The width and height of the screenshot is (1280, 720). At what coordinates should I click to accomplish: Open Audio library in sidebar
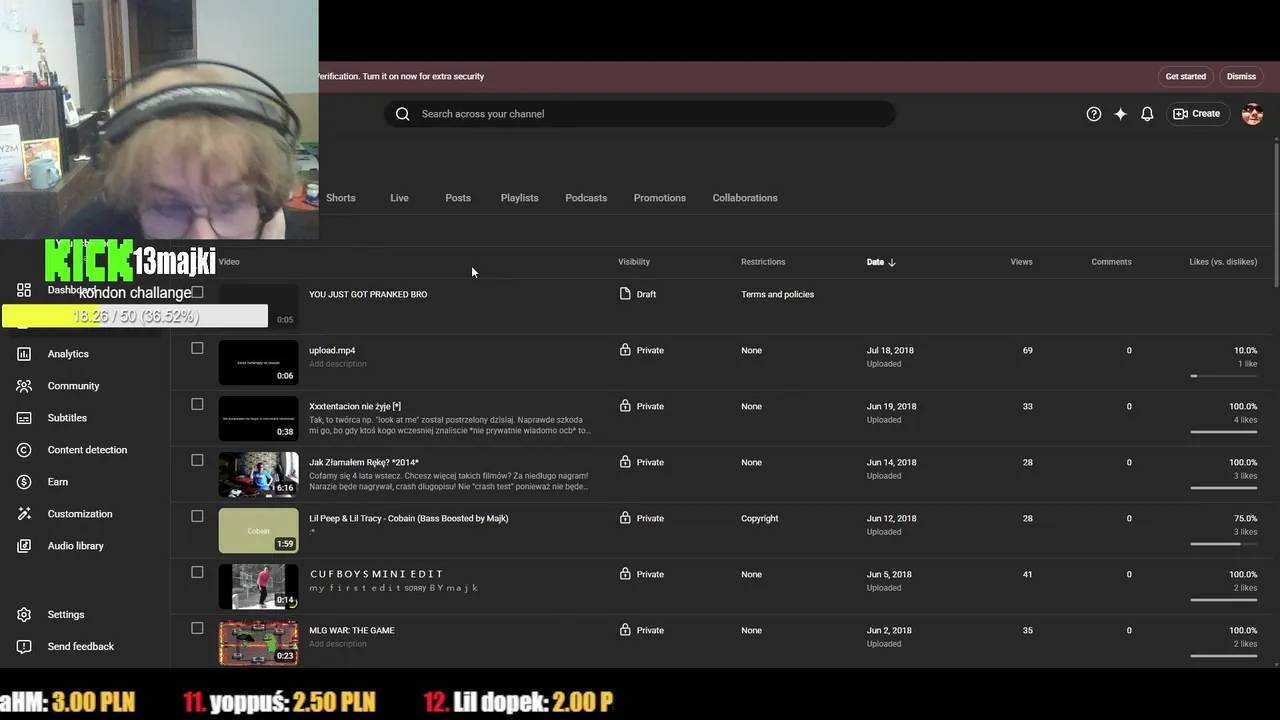[75, 546]
